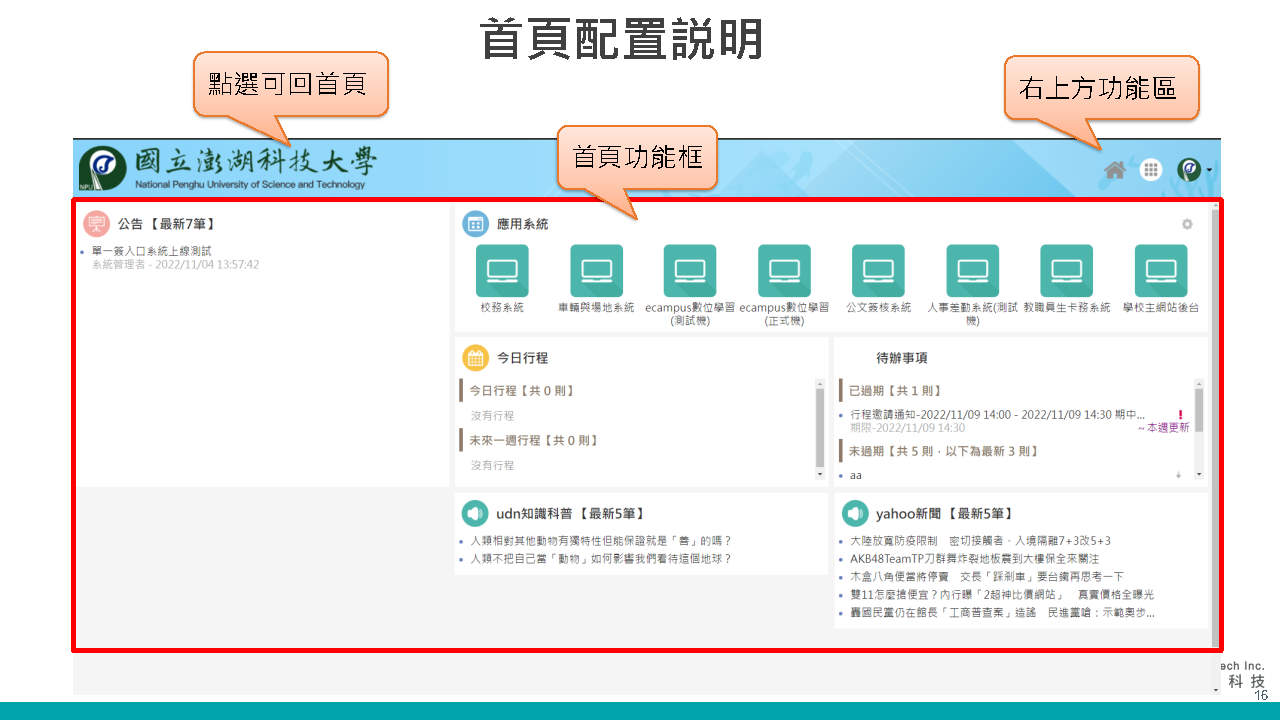The width and height of the screenshot is (1280, 720).
Task: Click the 今日行程 scroll up arrow
Action: point(821,383)
